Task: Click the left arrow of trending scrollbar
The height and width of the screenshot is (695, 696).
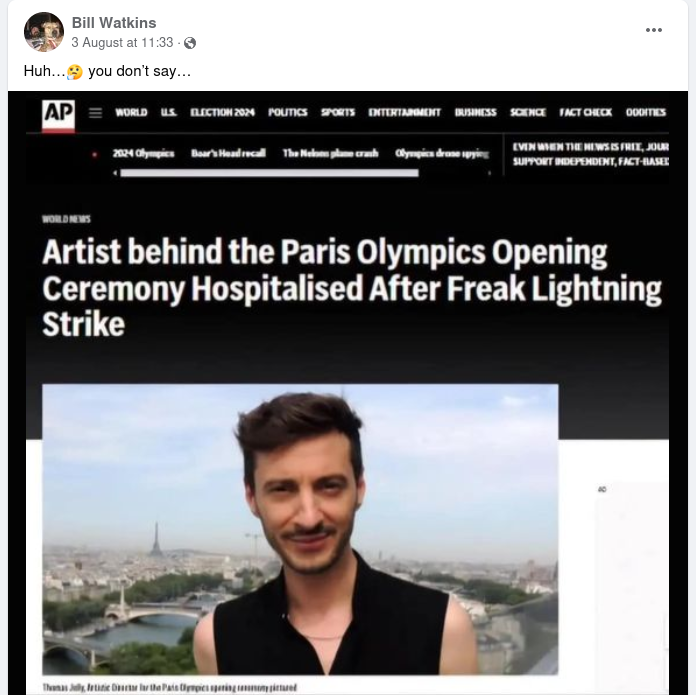Action: pos(115,173)
